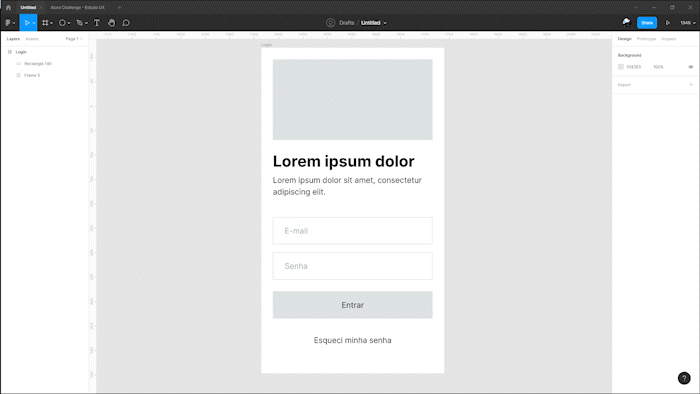The width and height of the screenshot is (700, 394).
Task: Switch to the Assets tab
Action: (x=32, y=39)
